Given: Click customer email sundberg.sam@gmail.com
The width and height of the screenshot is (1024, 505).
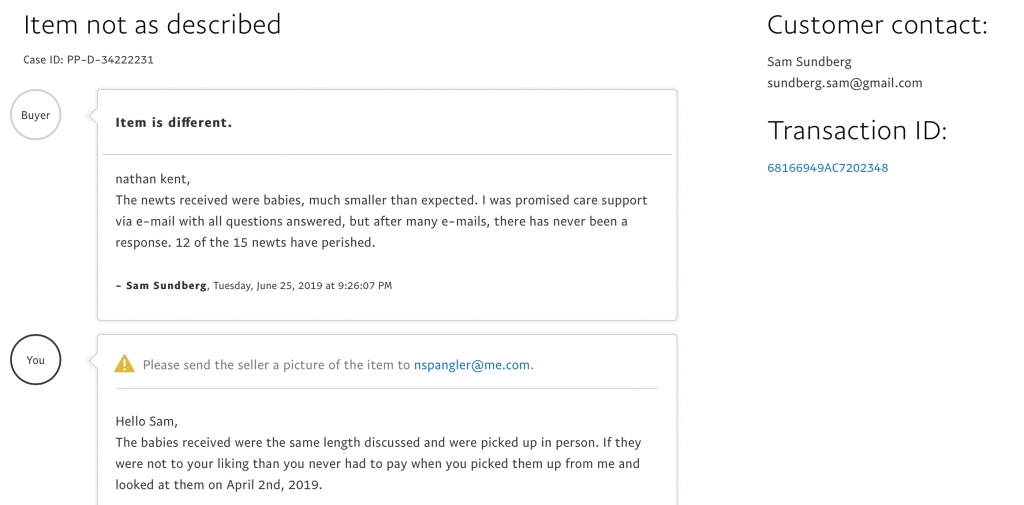Looking at the screenshot, I should click(x=844, y=83).
